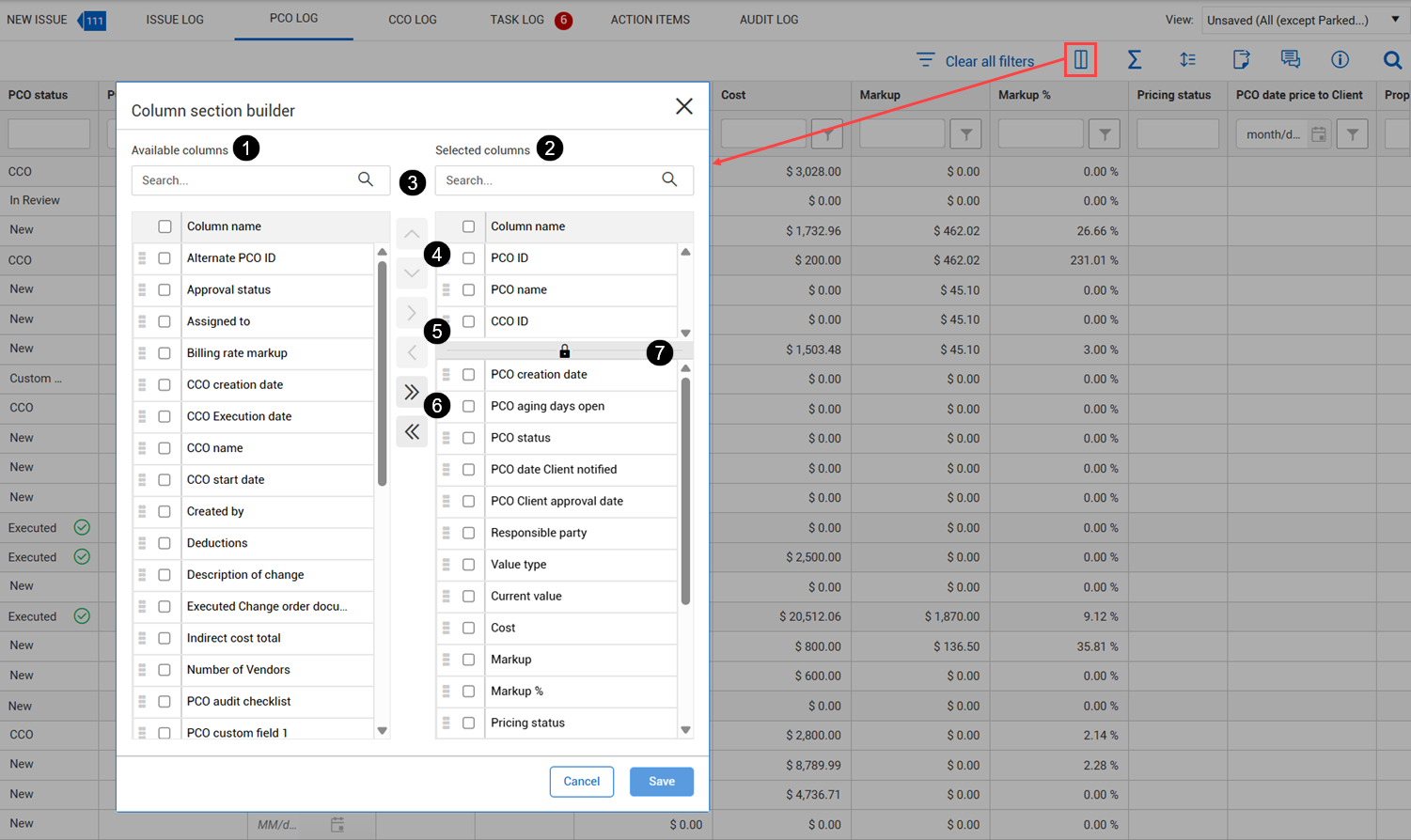The image size is (1411, 840).
Task: Click magnifier icon in Selected columns search
Action: [x=669, y=179]
